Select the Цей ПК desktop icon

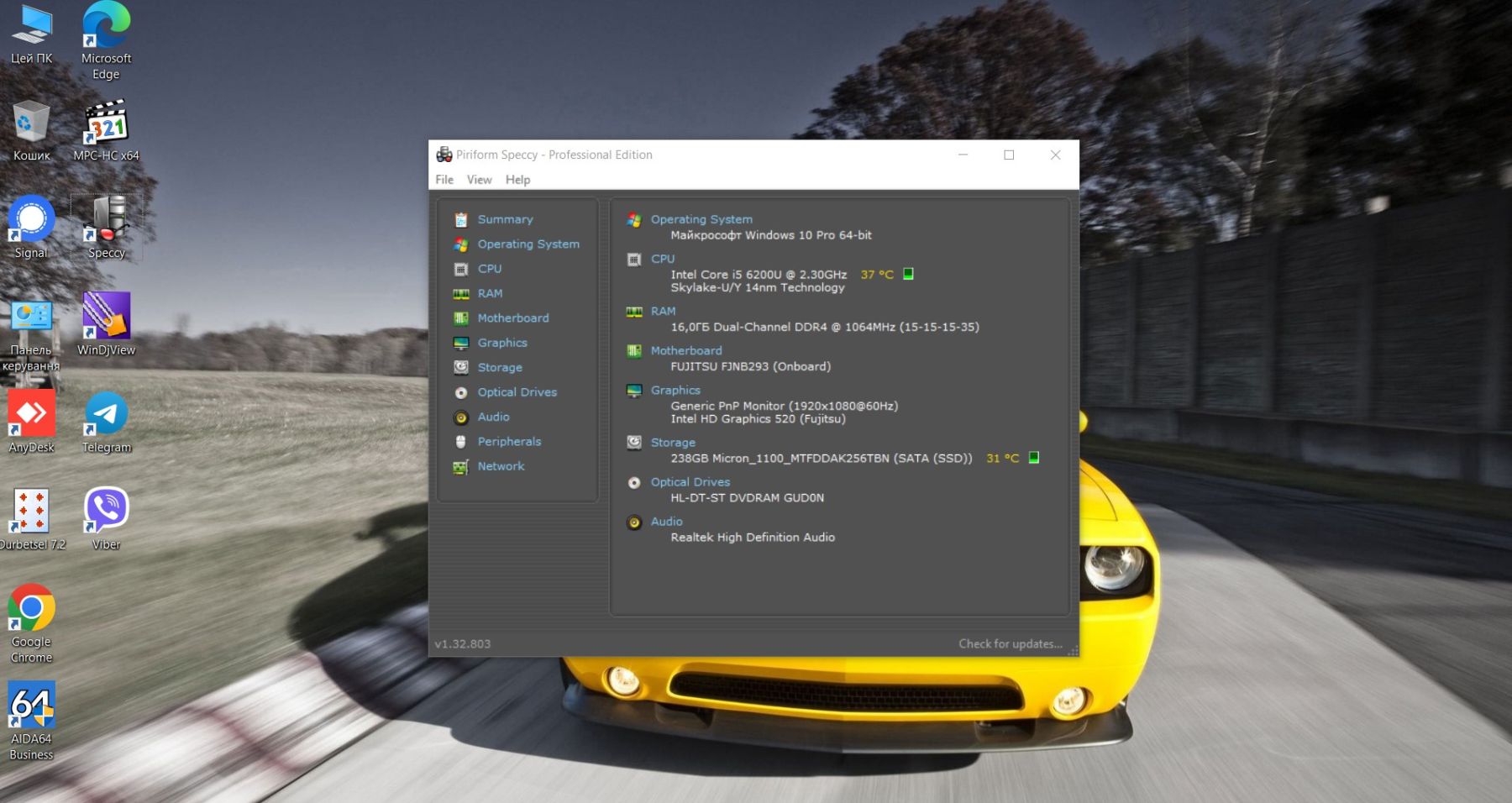click(31, 34)
